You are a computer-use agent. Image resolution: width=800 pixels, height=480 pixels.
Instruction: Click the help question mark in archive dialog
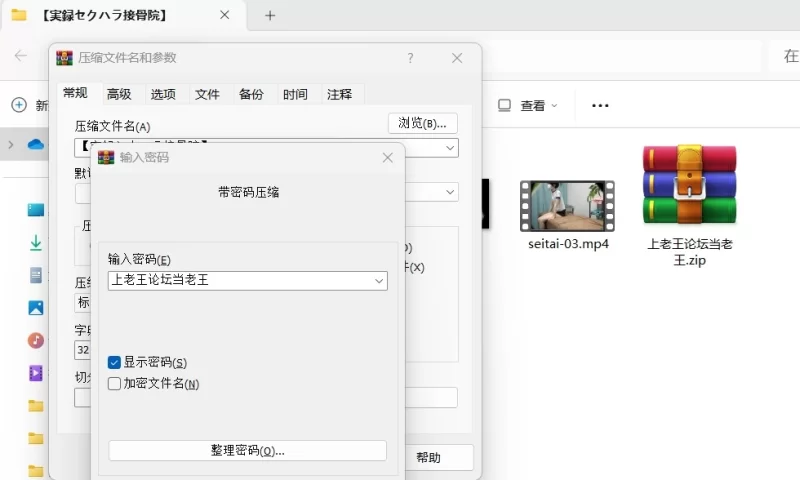point(410,58)
